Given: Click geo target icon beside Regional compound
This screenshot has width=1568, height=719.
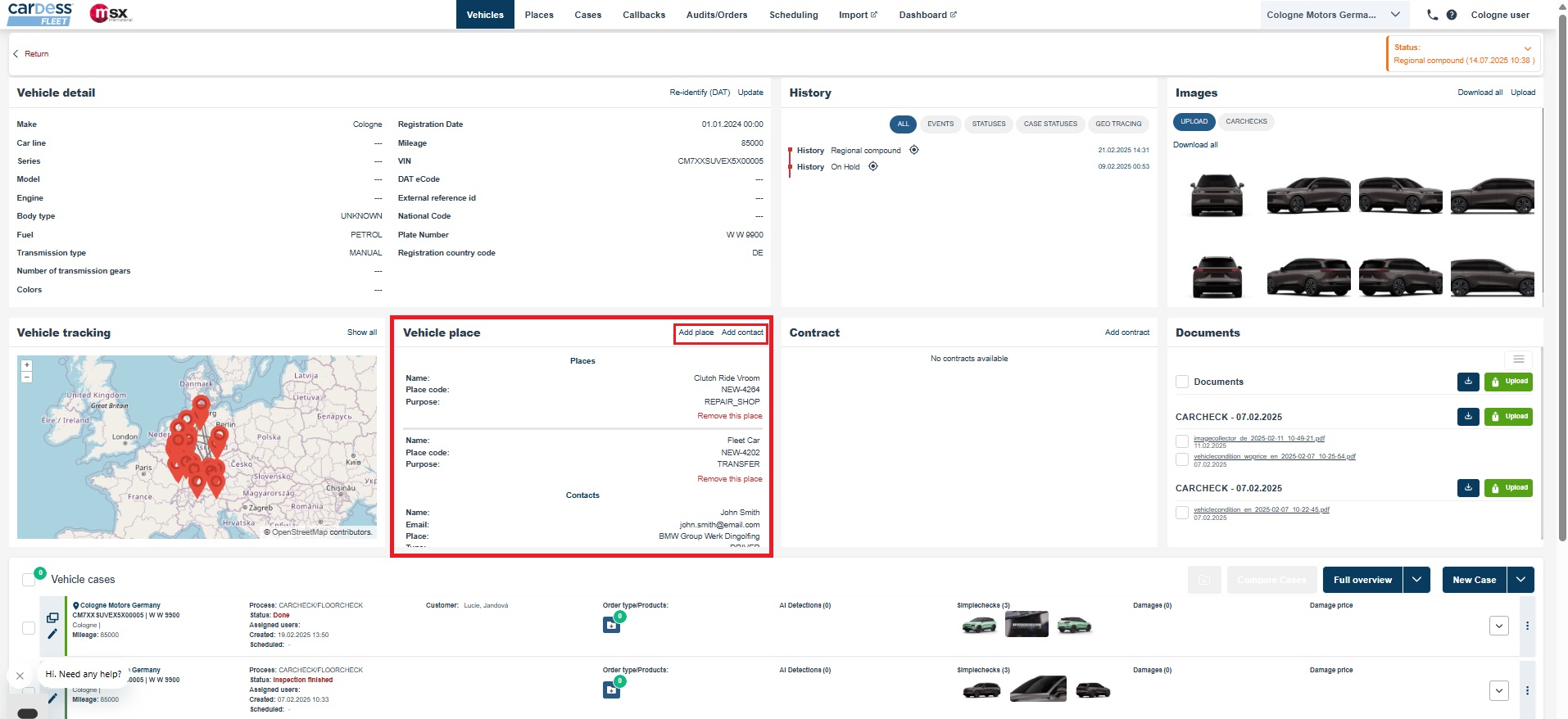Looking at the screenshot, I should pyautogui.click(x=914, y=150).
